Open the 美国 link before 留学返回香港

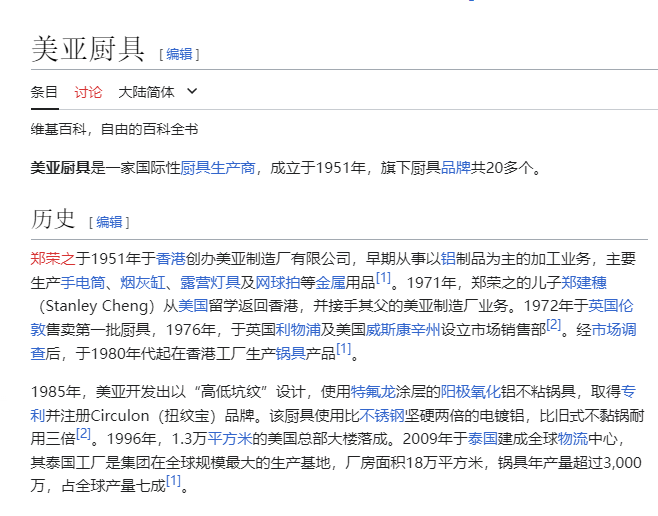(x=193, y=306)
